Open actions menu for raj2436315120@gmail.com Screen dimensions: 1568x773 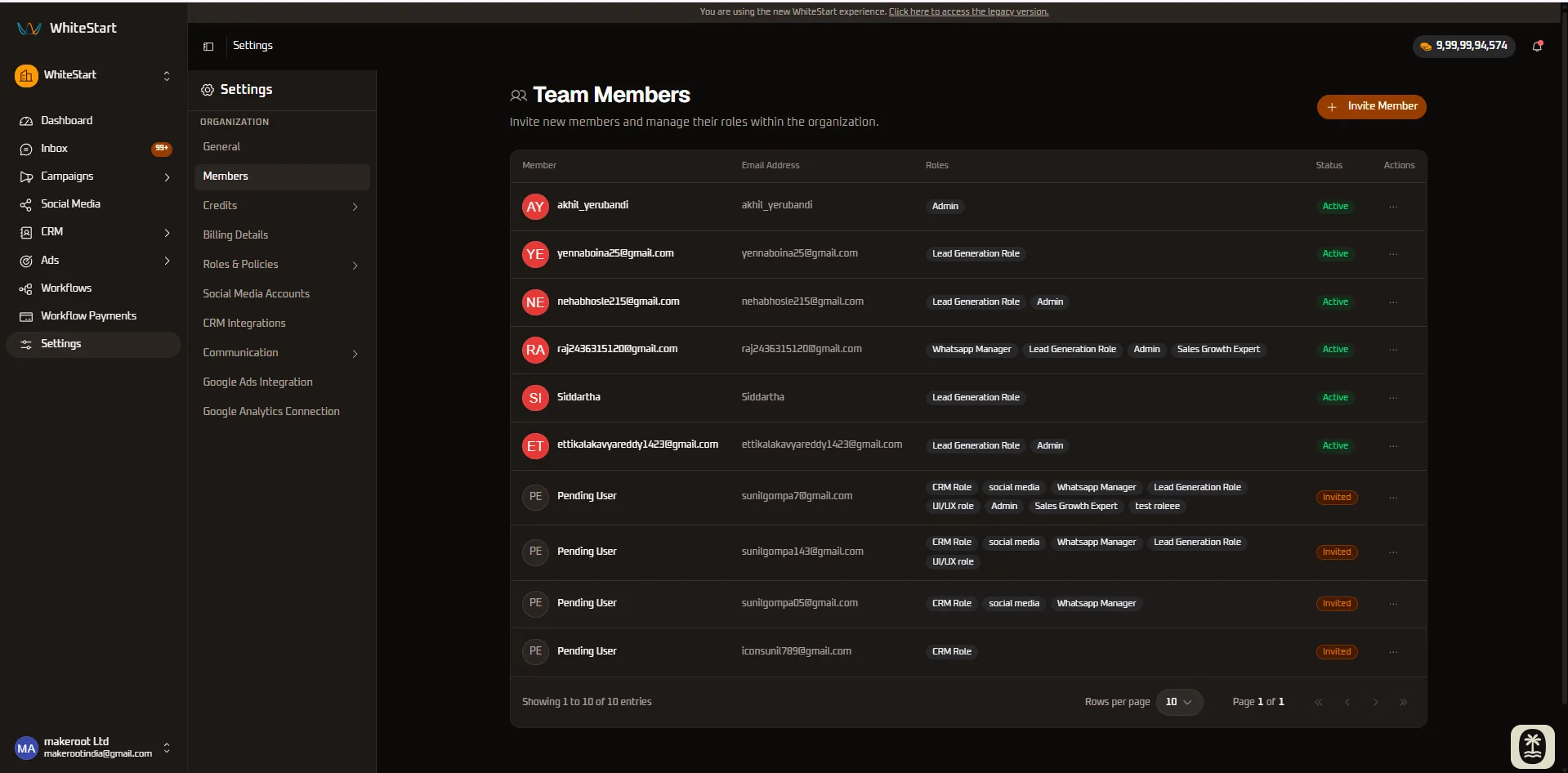click(1393, 350)
